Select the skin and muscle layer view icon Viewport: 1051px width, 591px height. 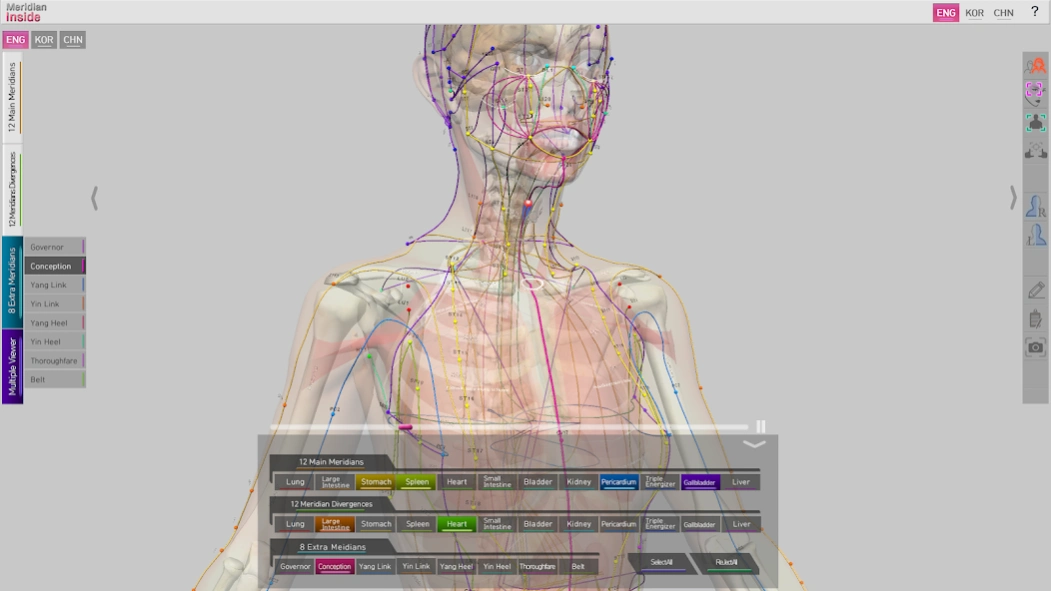pyautogui.click(x=1036, y=65)
